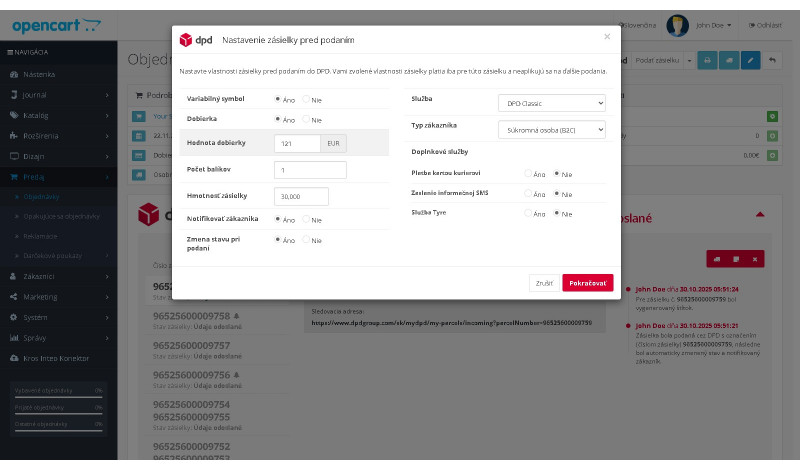
Task: Click the Marketing share icon
Action: coord(14,296)
